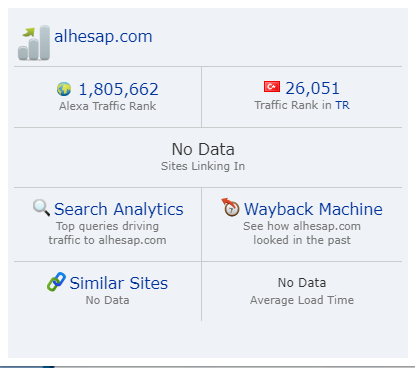Click the 'Traffic Rank in' label text
The image size is (415, 368).
coord(293,105)
